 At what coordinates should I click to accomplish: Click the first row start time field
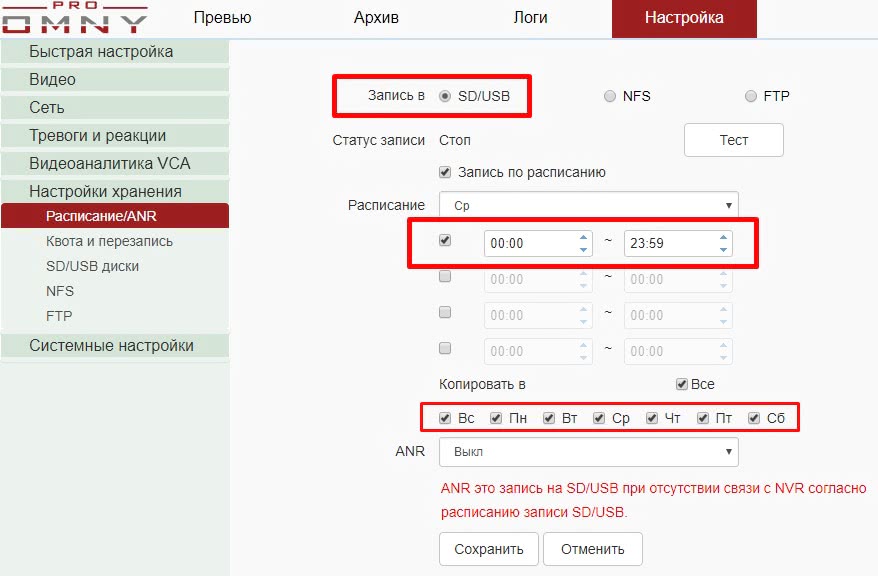(528, 243)
